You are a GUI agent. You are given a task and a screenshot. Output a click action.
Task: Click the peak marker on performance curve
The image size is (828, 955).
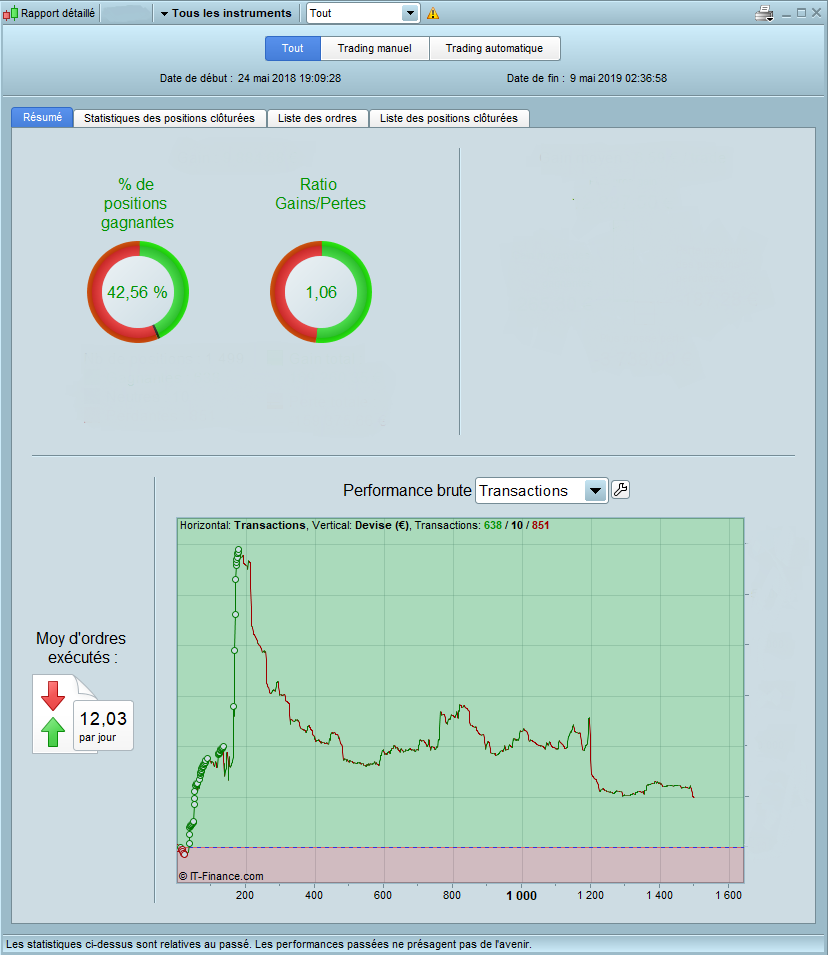(x=238, y=551)
